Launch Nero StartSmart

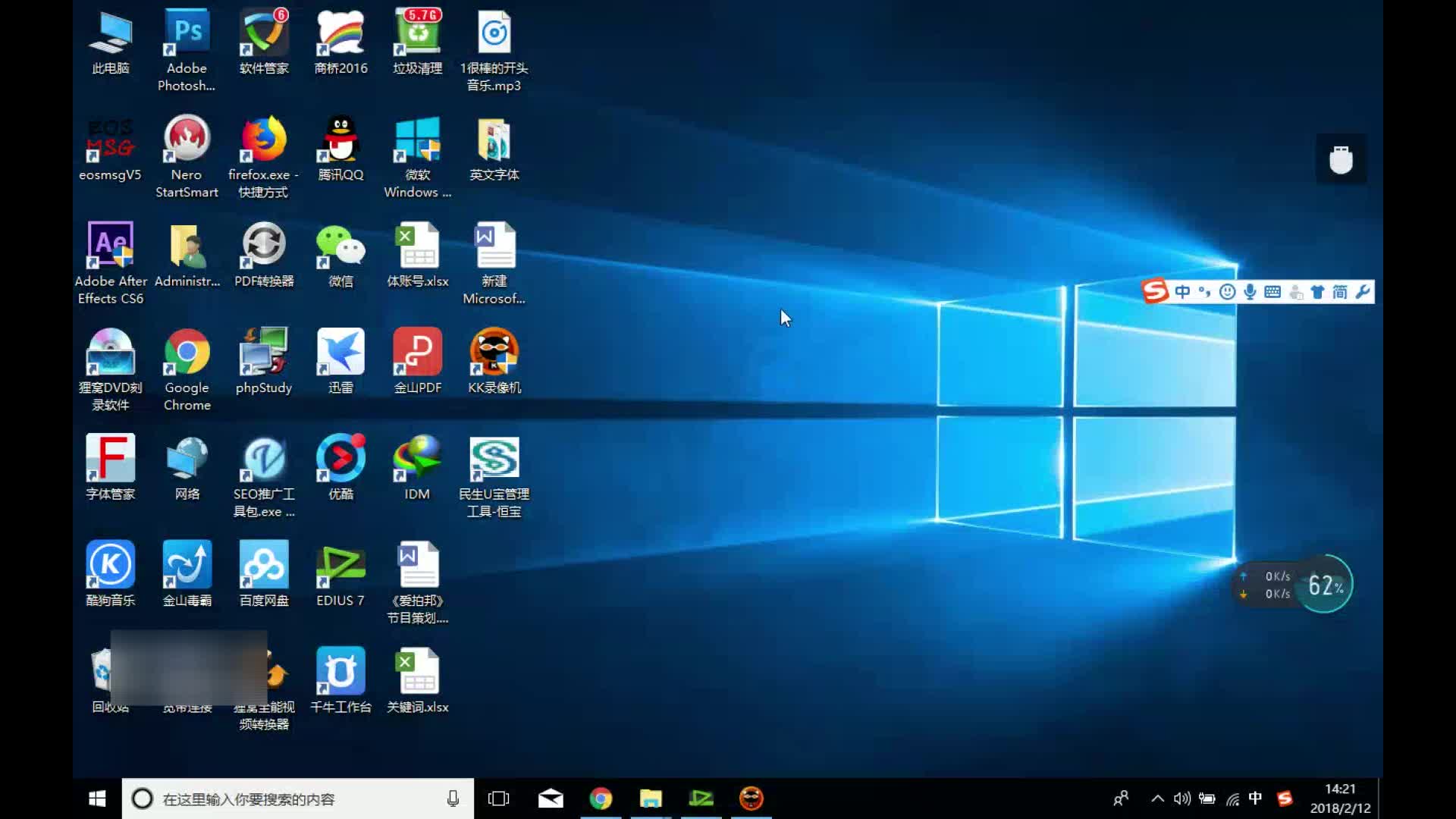187,157
